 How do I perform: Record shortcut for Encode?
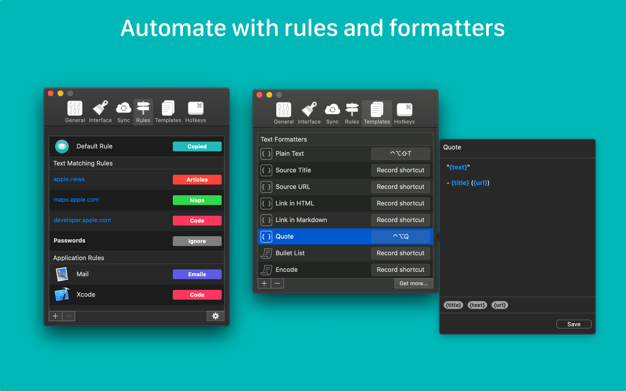click(400, 270)
